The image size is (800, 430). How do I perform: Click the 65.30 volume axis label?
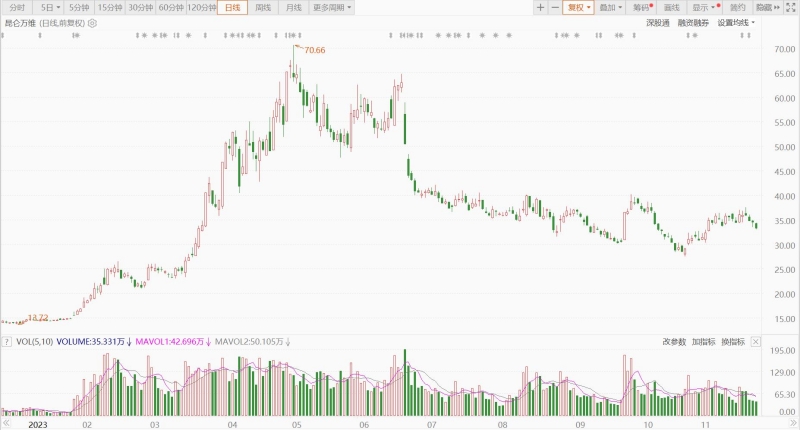(785, 395)
